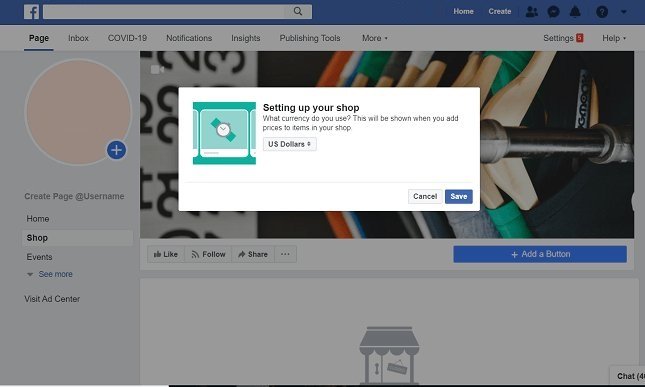The width and height of the screenshot is (645, 387).
Task: Open the help question mark icon
Action: [602, 12]
